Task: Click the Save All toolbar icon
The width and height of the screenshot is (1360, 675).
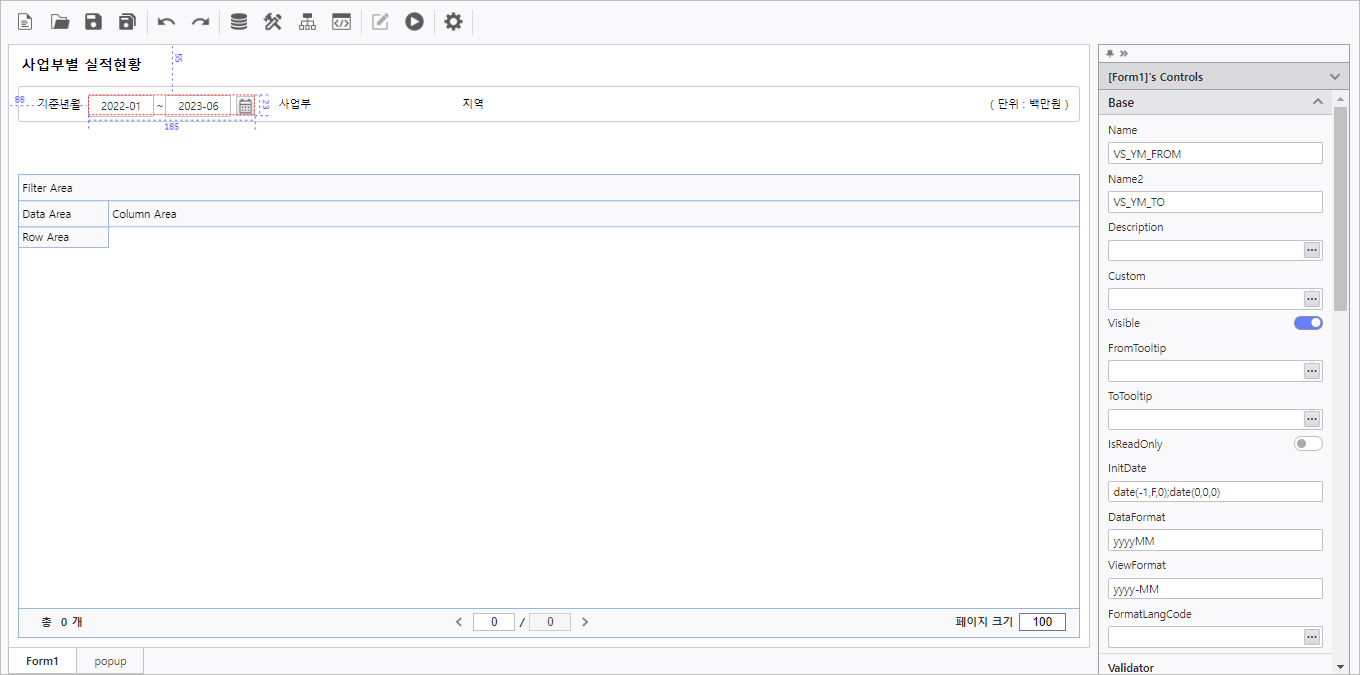Action: pos(127,22)
